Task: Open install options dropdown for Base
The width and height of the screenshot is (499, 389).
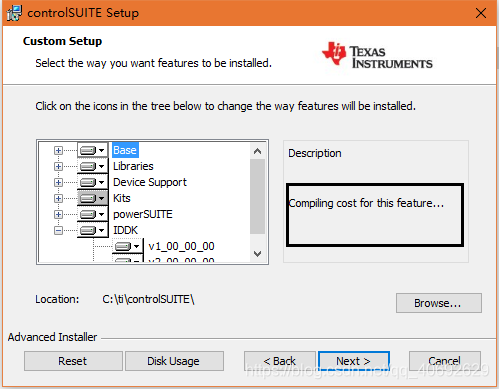Action: click(x=93, y=150)
